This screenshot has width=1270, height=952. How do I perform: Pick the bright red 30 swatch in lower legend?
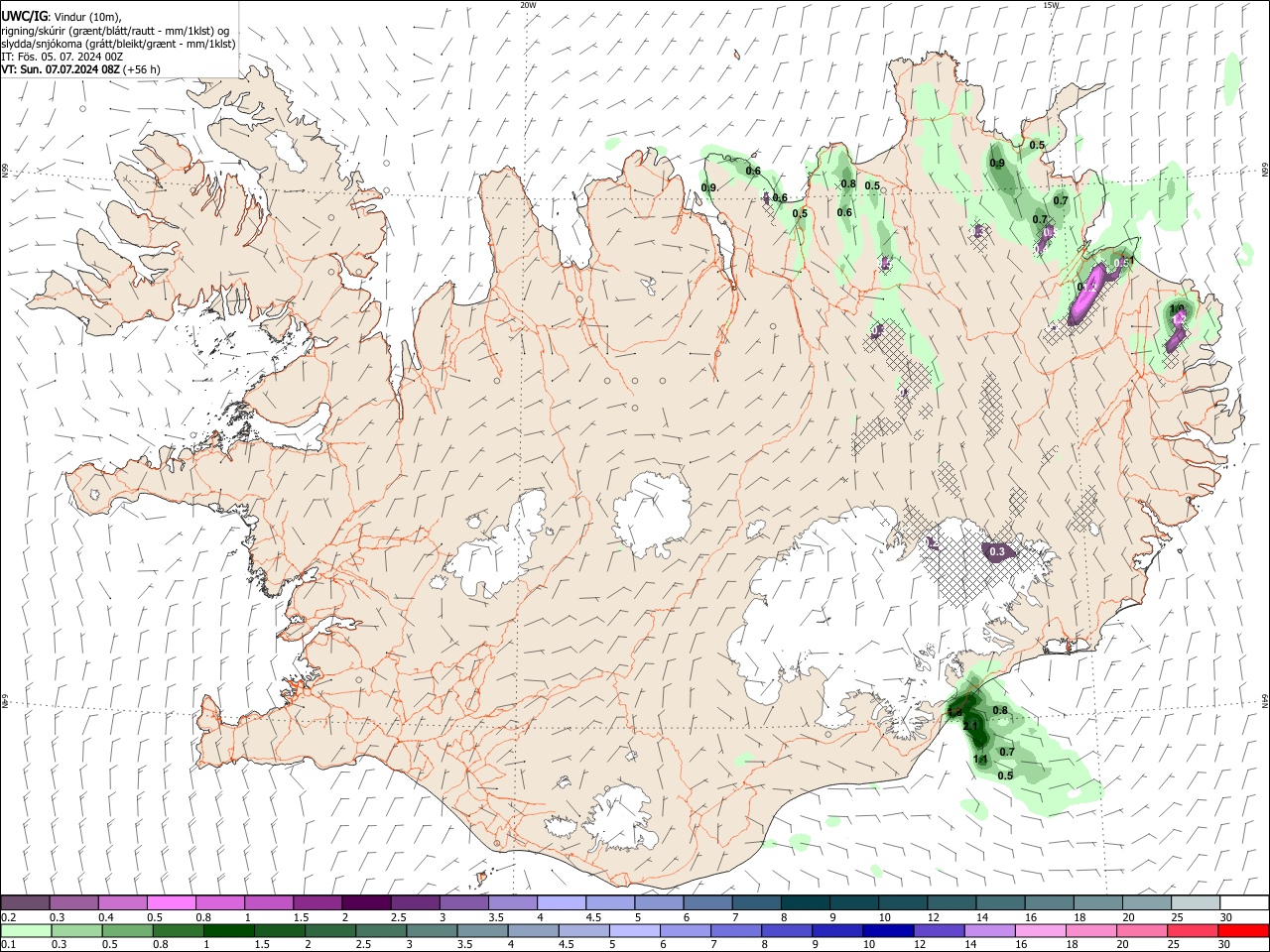[1242, 931]
